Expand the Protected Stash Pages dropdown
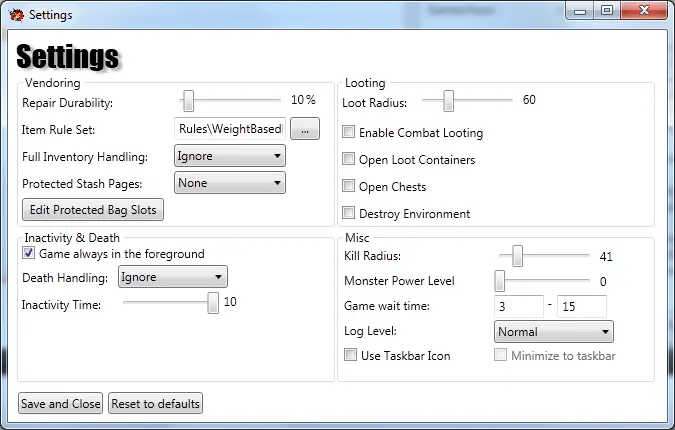The width and height of the screenshot is (675, 430). click(x=230, y=183)
